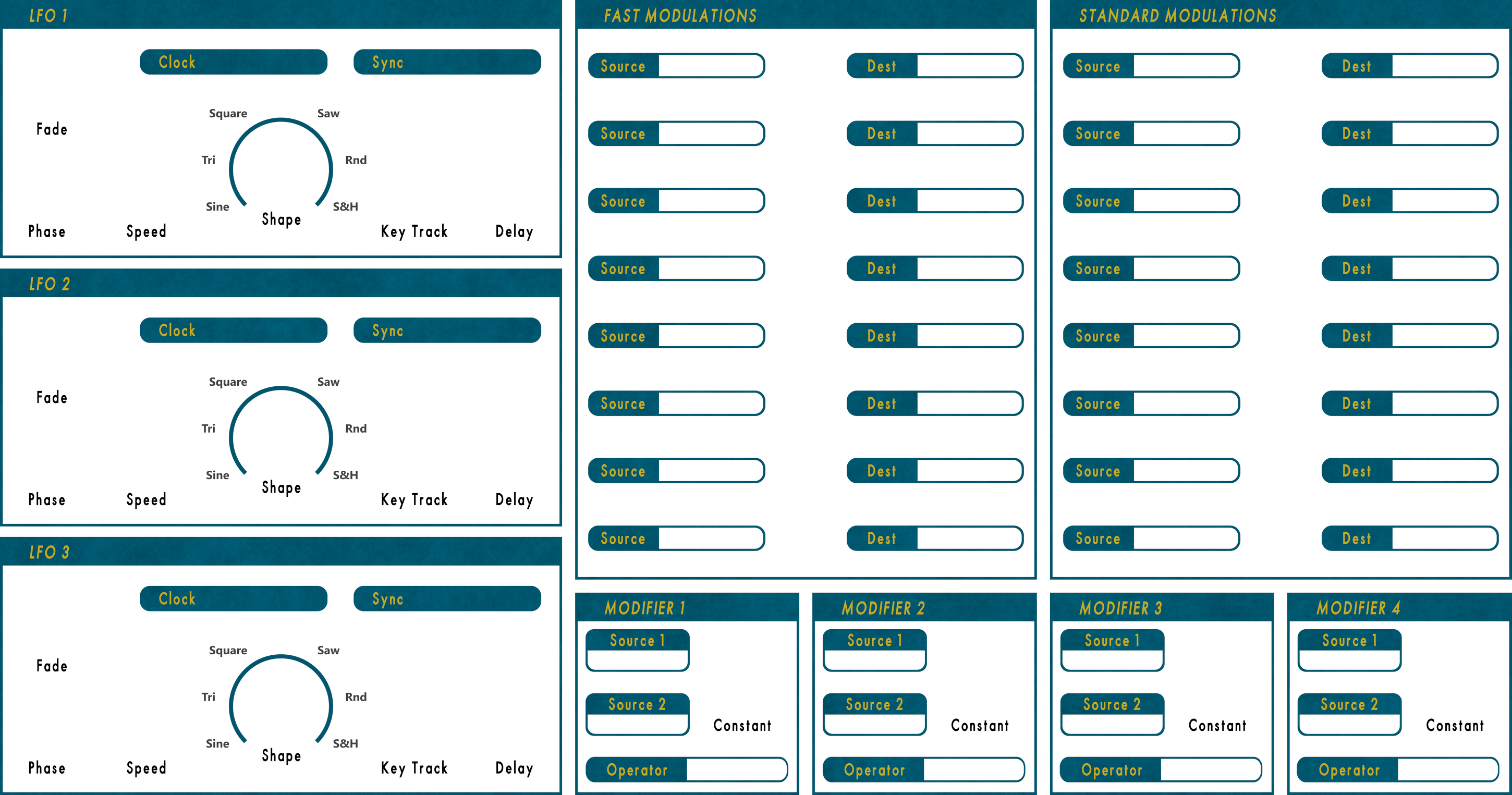Open first Source field in Standard Modulations
The image size is (1512, 795).
(x=1151, y=66)
